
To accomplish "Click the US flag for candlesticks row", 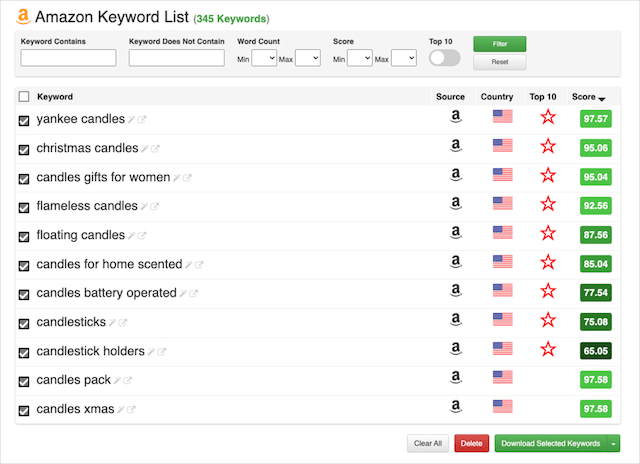I will coord(502,320).
